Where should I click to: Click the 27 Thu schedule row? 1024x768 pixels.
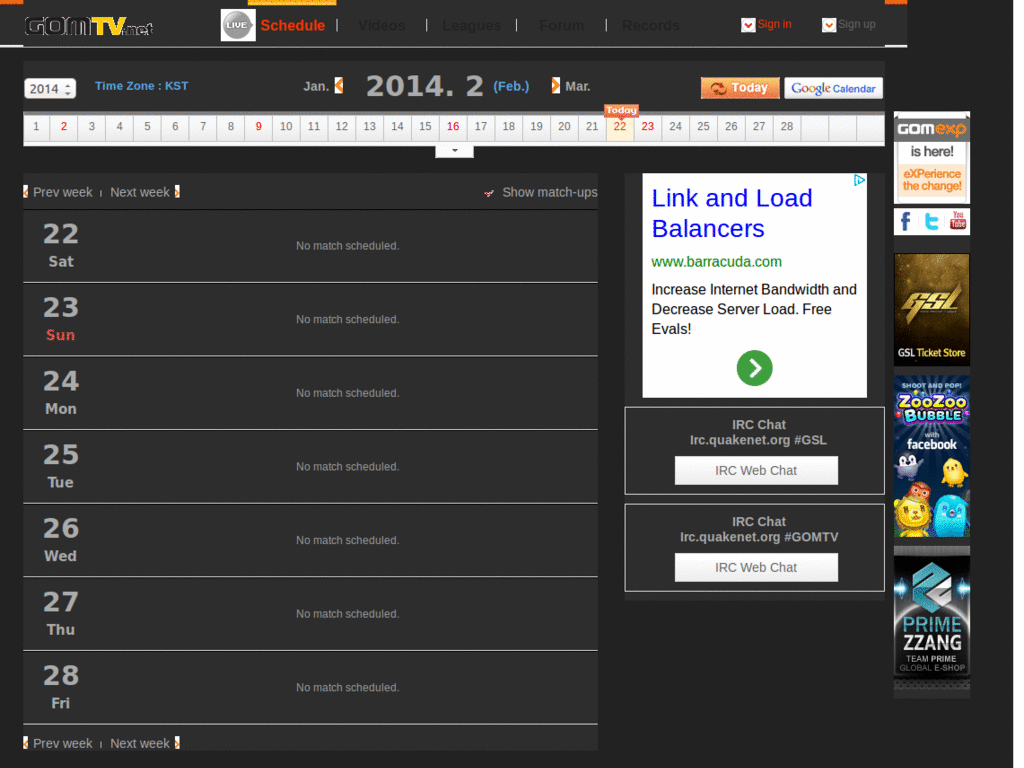click(x=310, y=615)
